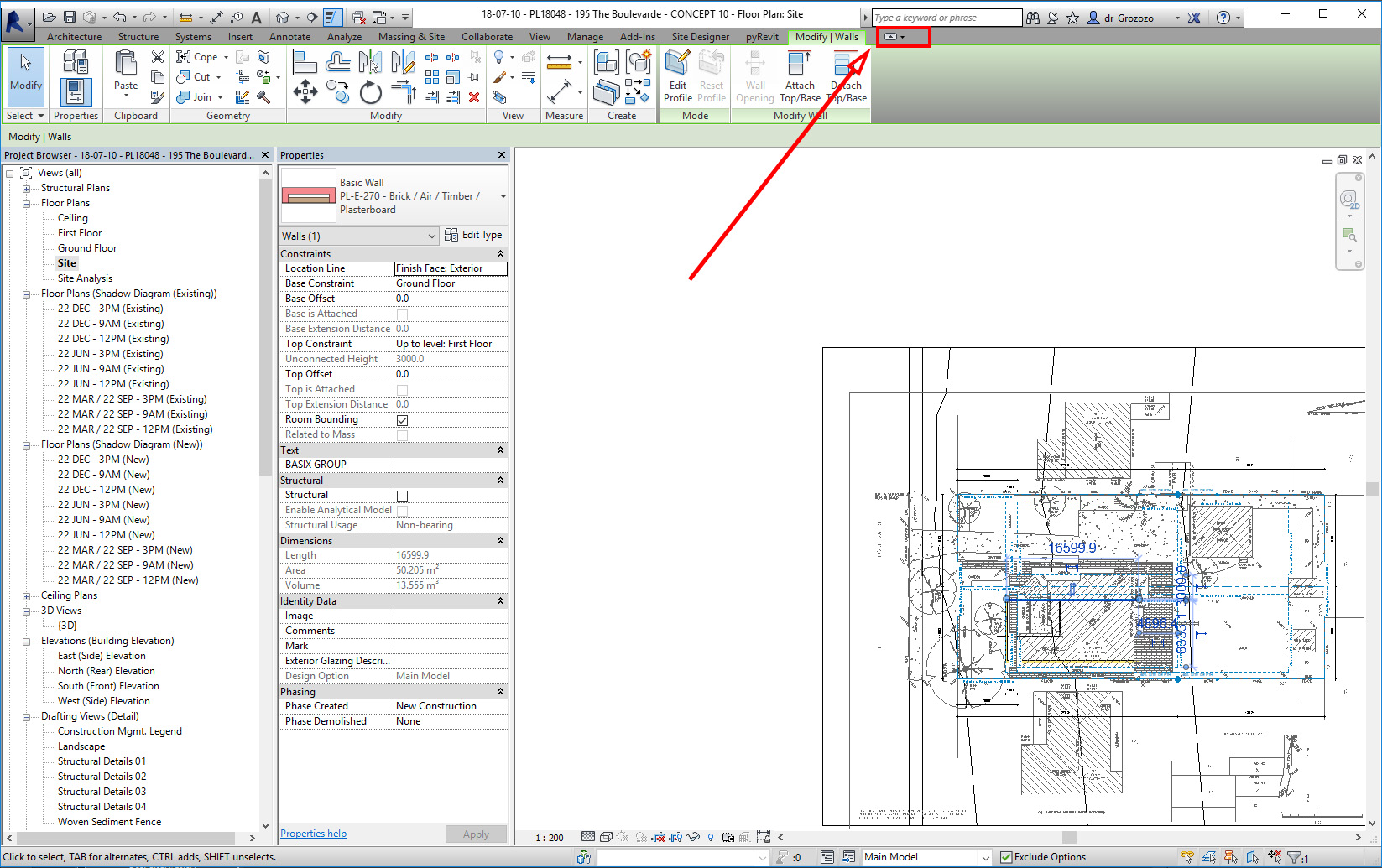This screenshot has width=1382, height=868.
Task: Open the Properties help link
Action: 313,833
